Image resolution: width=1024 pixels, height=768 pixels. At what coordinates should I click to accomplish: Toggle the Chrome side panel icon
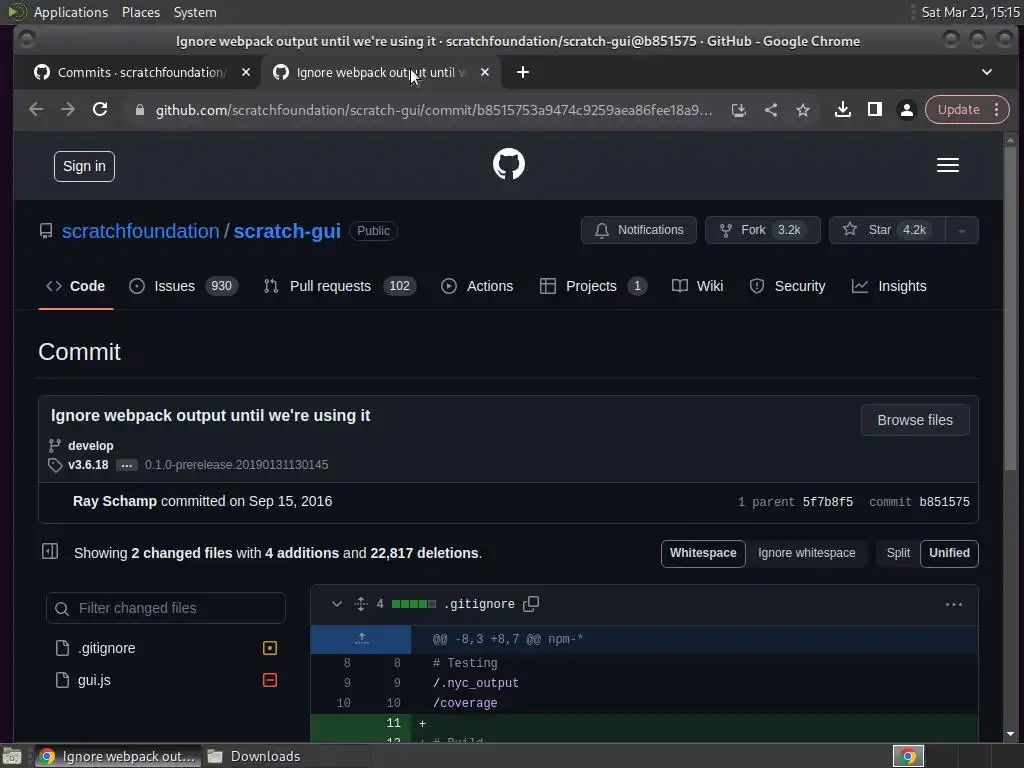point(874,110)
